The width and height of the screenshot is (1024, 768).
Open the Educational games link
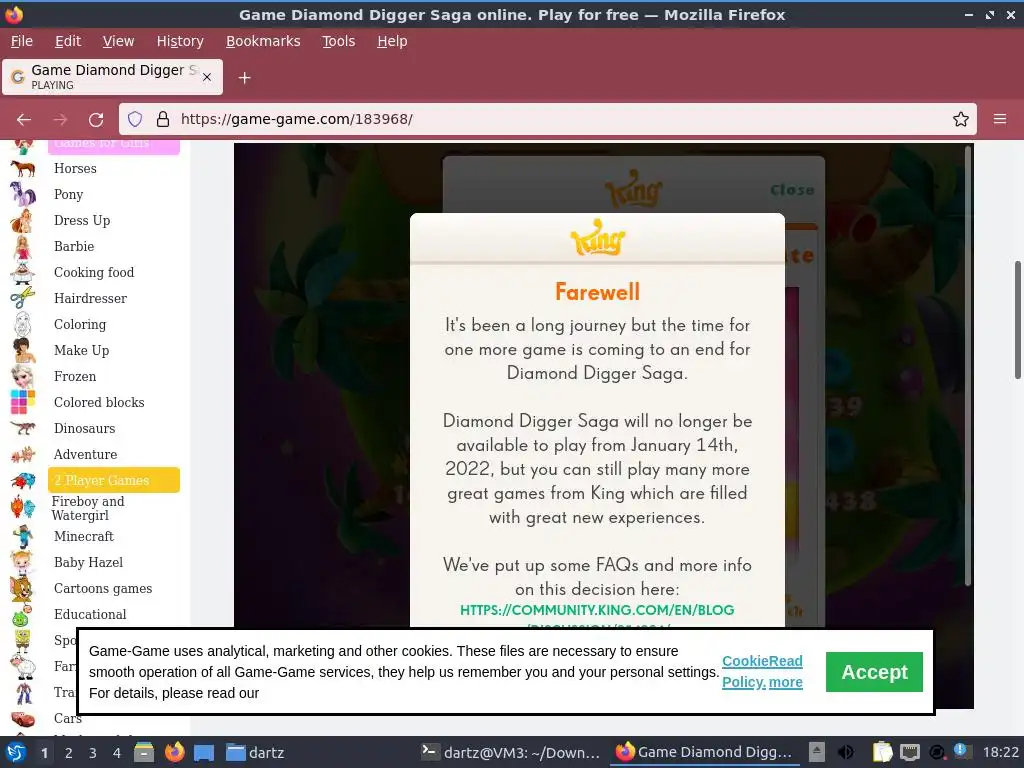(x=90, y=615)
